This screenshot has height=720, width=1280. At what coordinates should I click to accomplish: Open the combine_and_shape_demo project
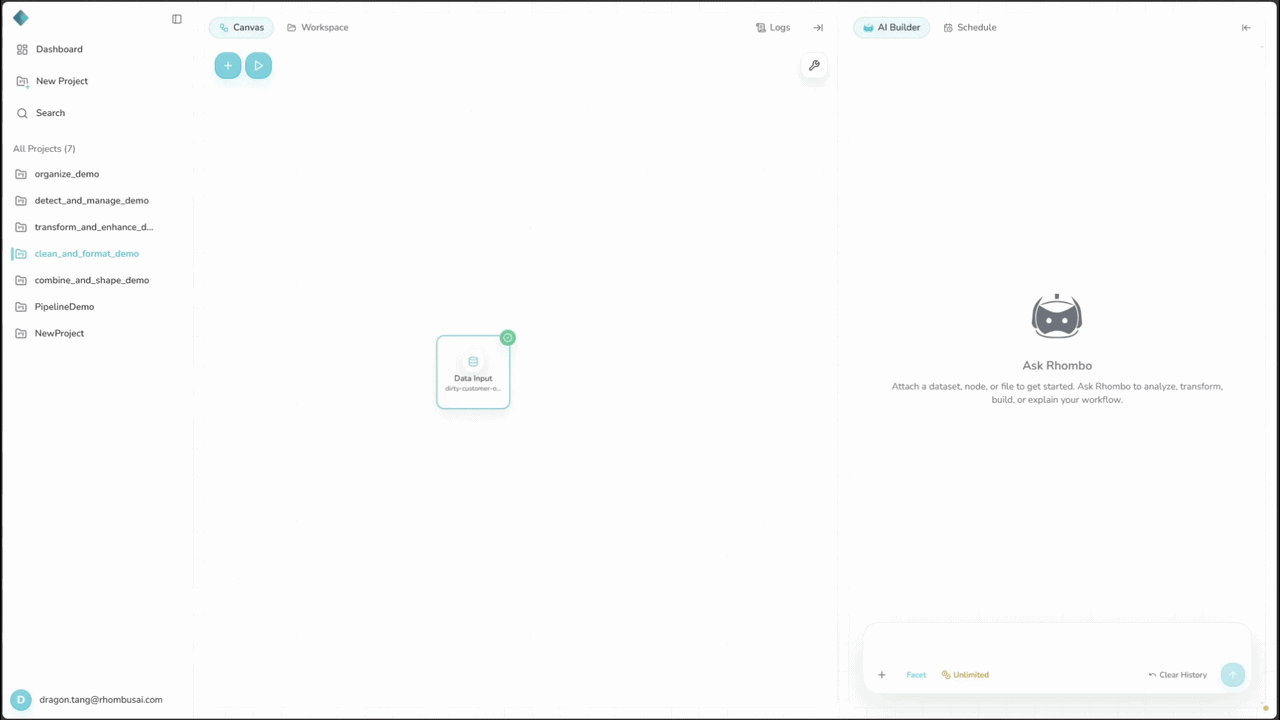click(x=92, y=280)
